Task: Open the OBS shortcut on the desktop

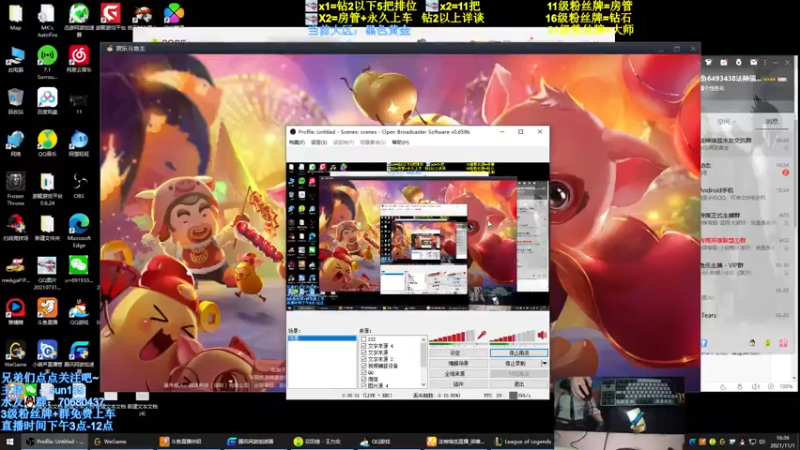Action: point(79,186)
